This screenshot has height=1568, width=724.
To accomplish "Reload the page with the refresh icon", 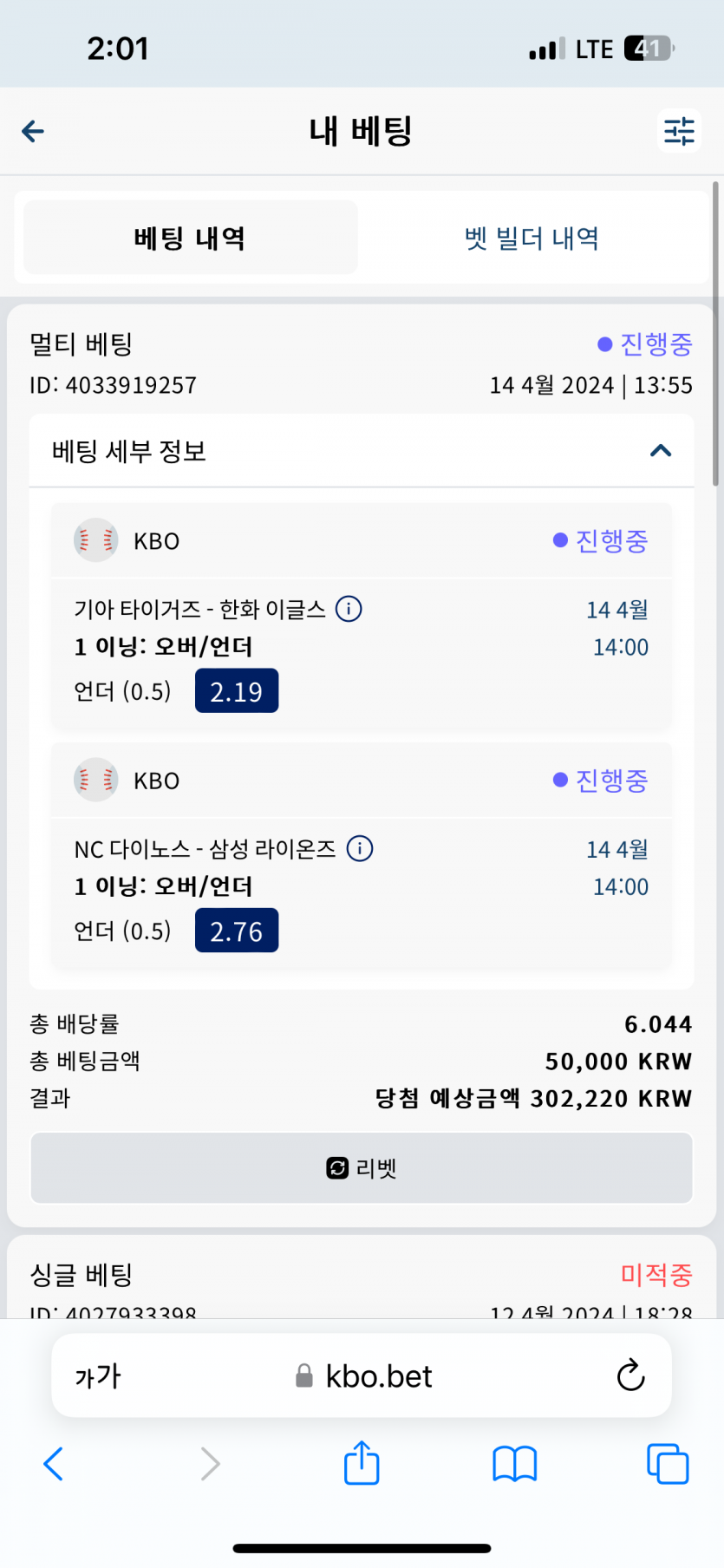I will tap(630, 1375).
